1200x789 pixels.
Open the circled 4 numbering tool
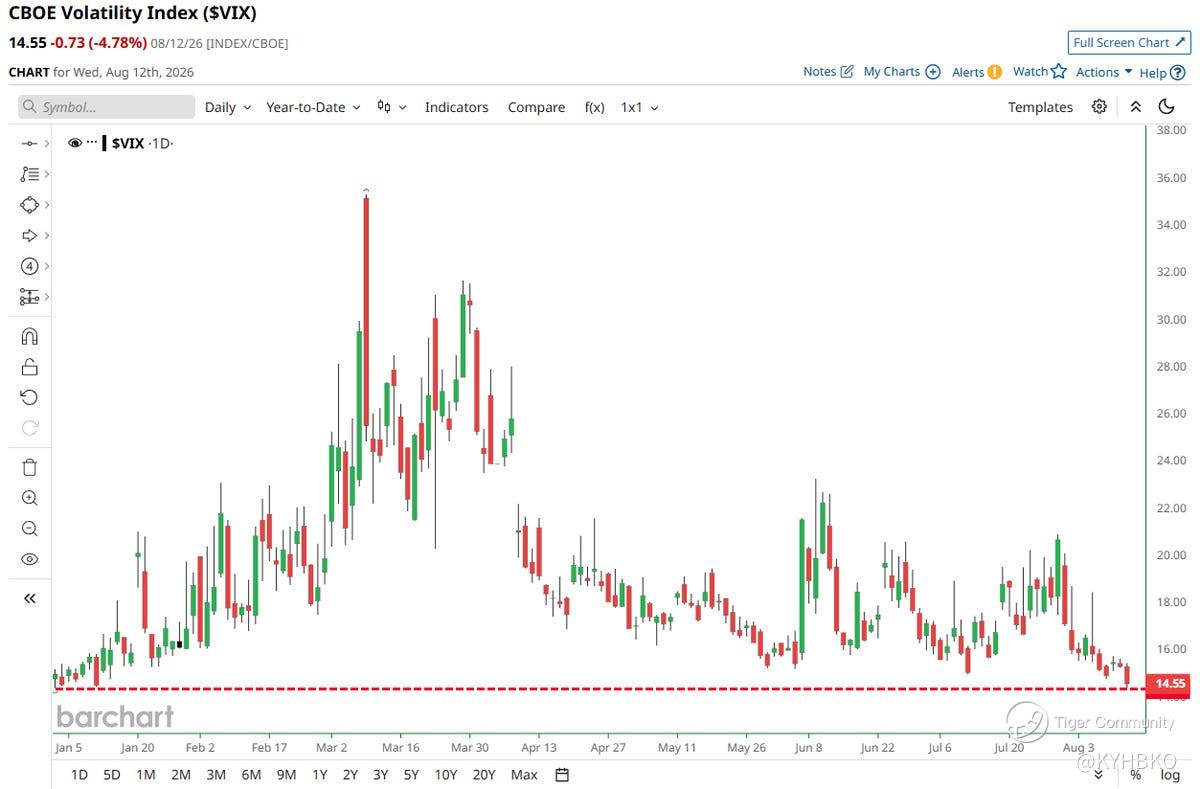point(29,266)
